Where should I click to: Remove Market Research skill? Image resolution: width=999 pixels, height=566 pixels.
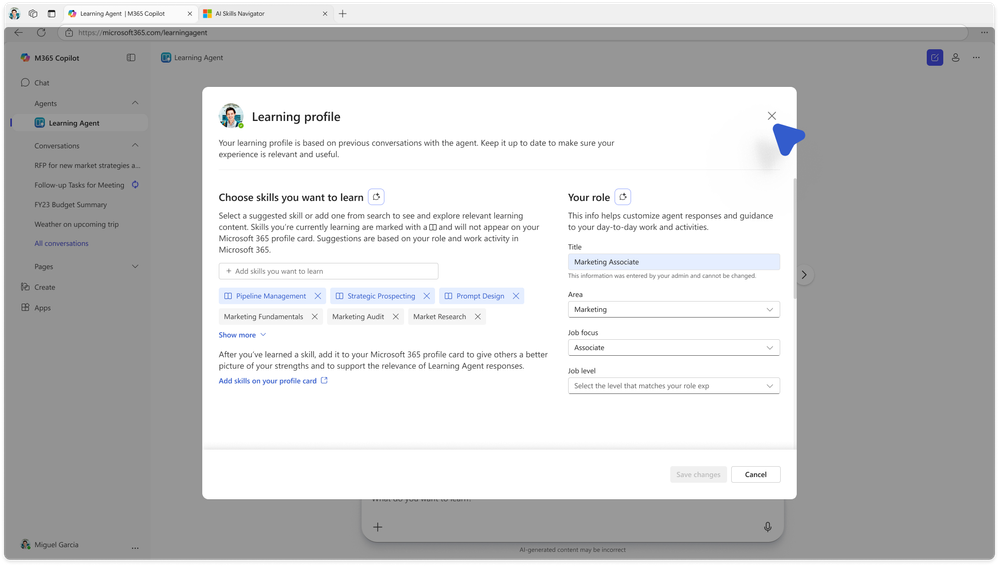[x=478, y=317]
